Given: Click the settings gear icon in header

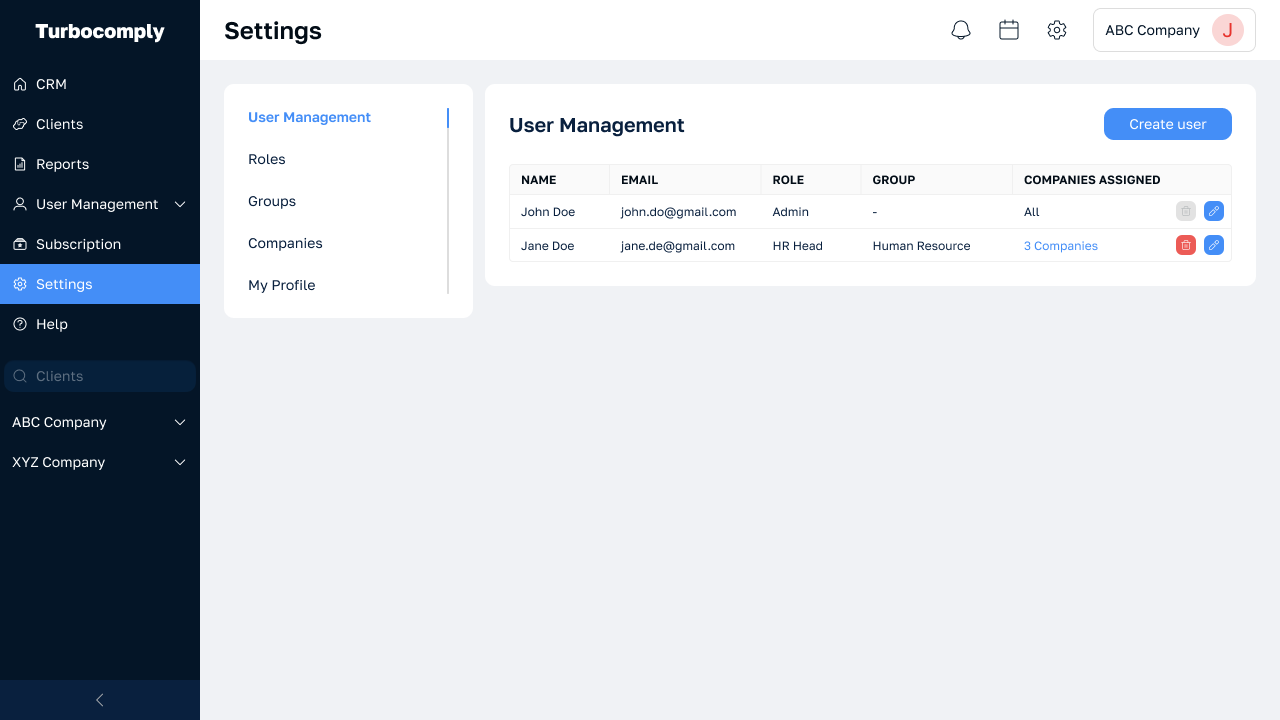Looking at the screenshot, I should click(1057, 30).
